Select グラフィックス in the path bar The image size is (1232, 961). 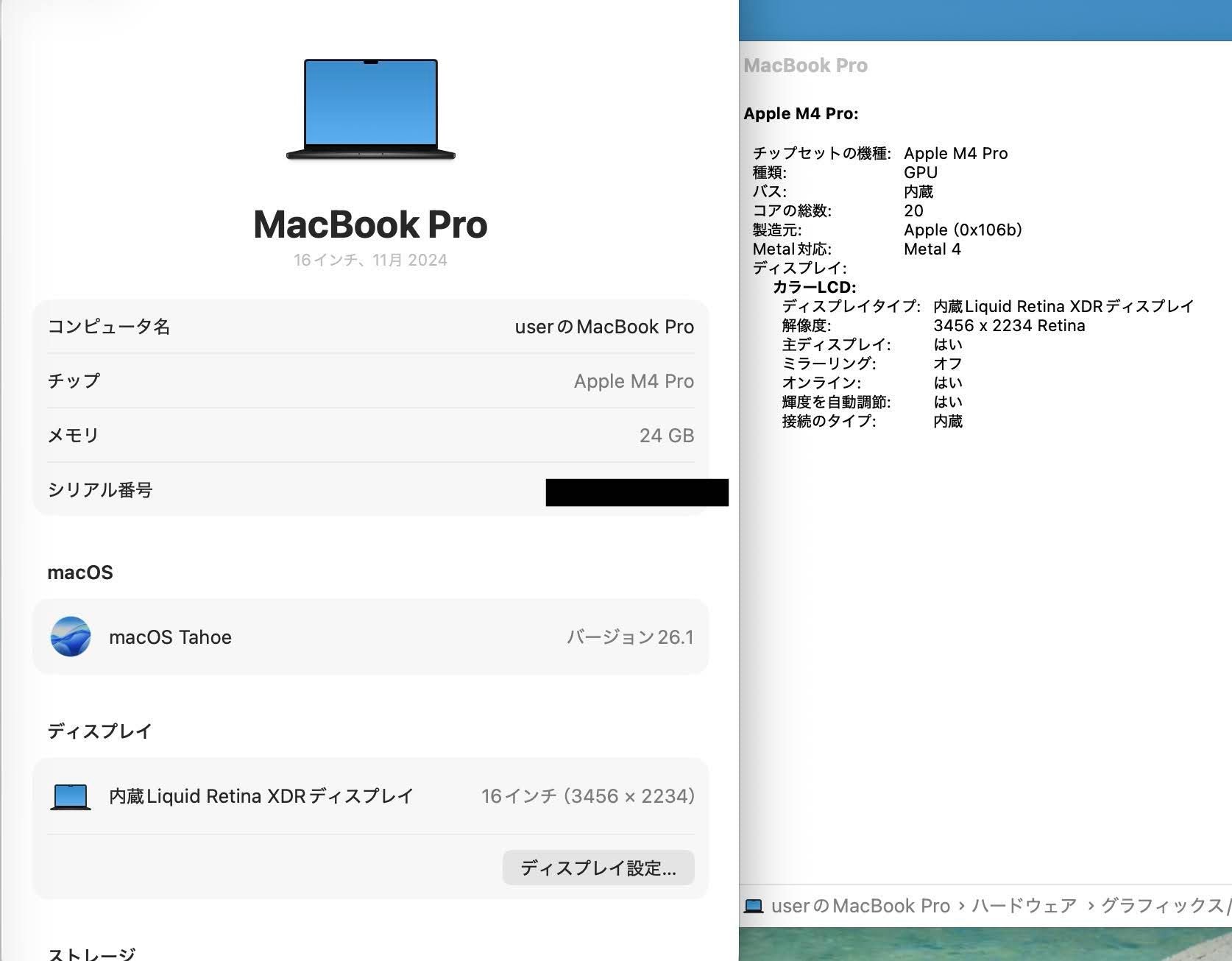click(1161, 906)
